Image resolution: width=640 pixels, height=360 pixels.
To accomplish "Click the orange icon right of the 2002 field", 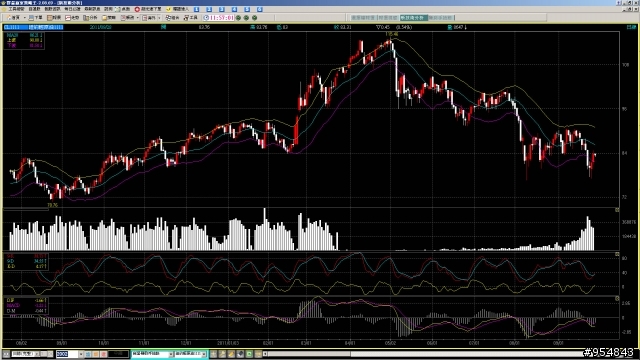I will coord(96,354).
